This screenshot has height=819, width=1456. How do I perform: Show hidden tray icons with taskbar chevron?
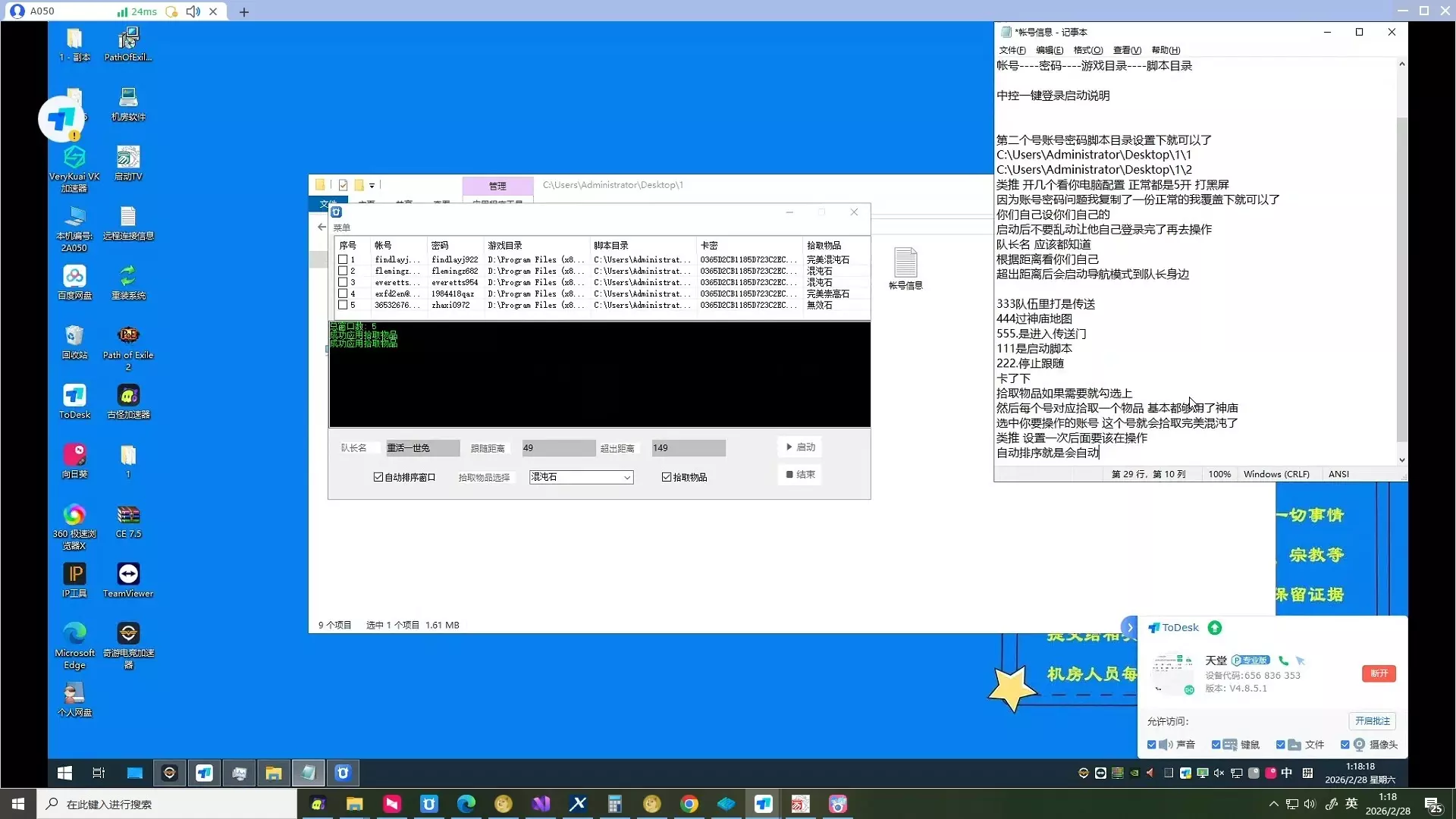(x=1273, y=804)
